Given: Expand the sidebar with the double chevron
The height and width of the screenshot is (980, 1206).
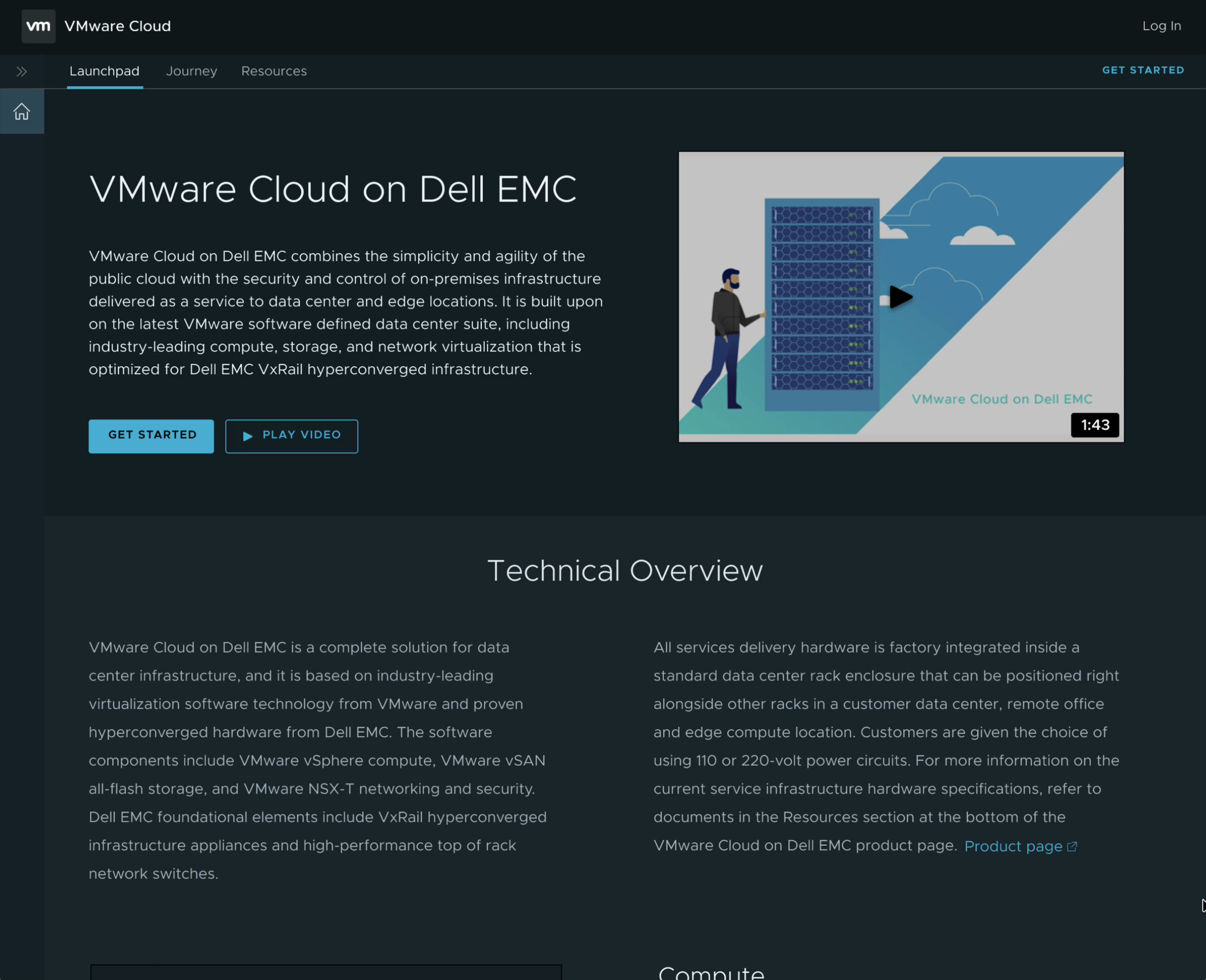Looking at the screenshot, I should point(21,72).
